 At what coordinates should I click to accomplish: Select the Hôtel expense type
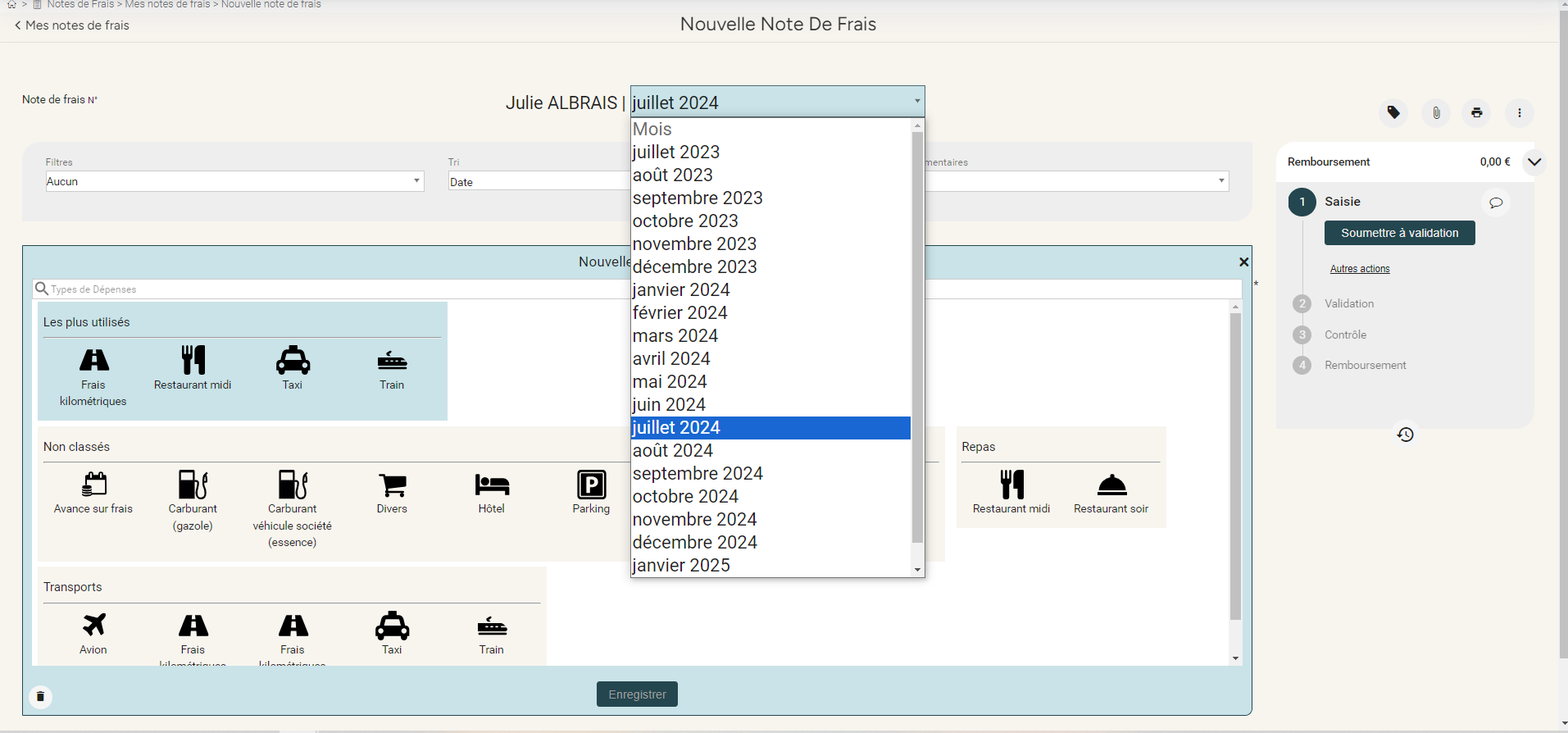point(492,492)
